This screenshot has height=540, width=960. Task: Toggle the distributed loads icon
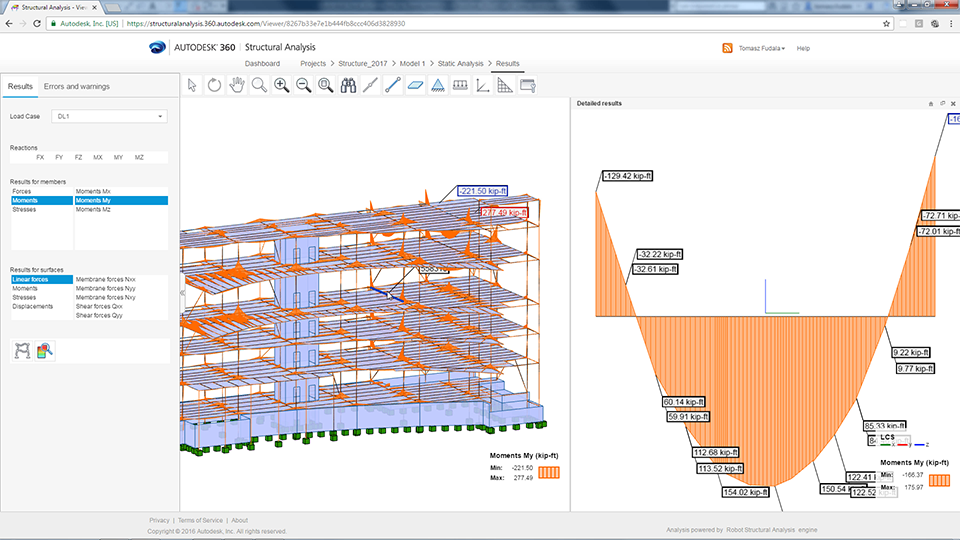[460, 86]
